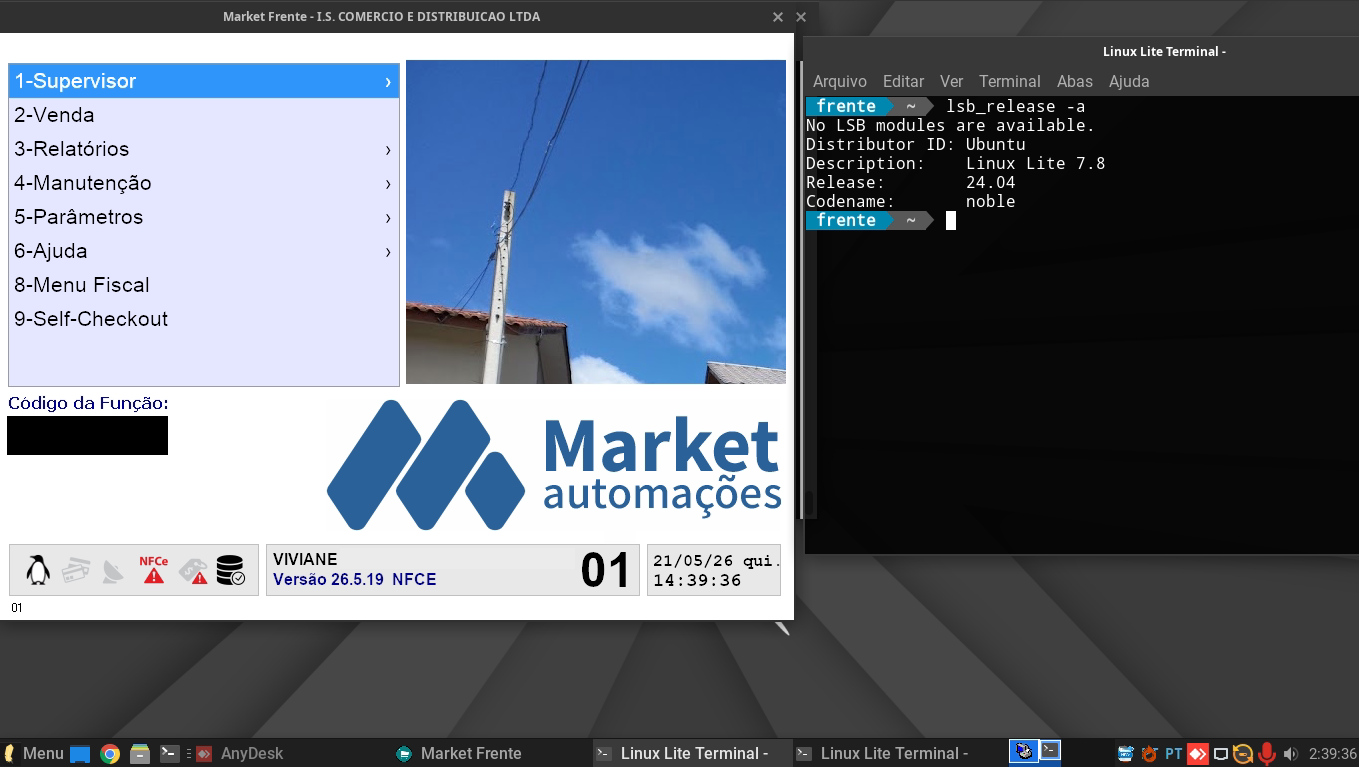Click the time 14:39:36 in Market Frente
1359x767 pixels.
coord(697,581)
